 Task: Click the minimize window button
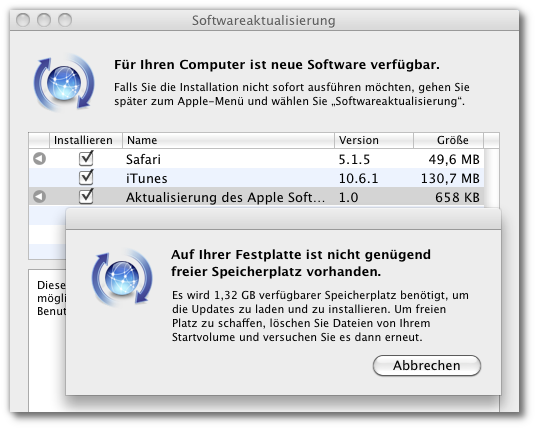tap(44, 20)
